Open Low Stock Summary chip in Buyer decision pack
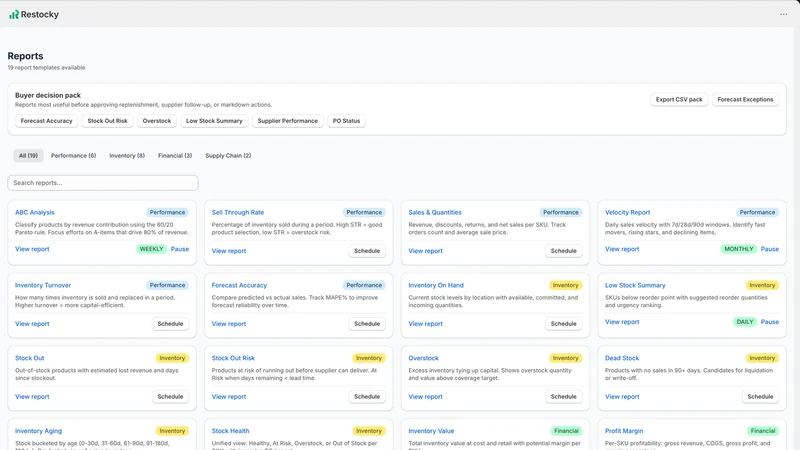The width and height of the screenshot is (800, 450). 214,121
